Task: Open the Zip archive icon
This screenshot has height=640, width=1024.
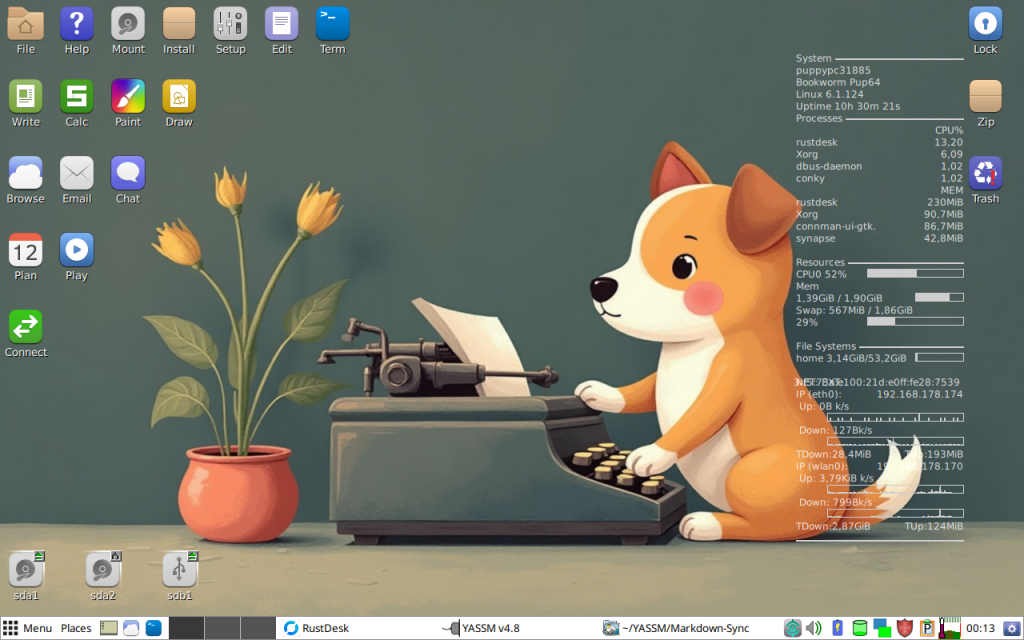Action: 985,97
